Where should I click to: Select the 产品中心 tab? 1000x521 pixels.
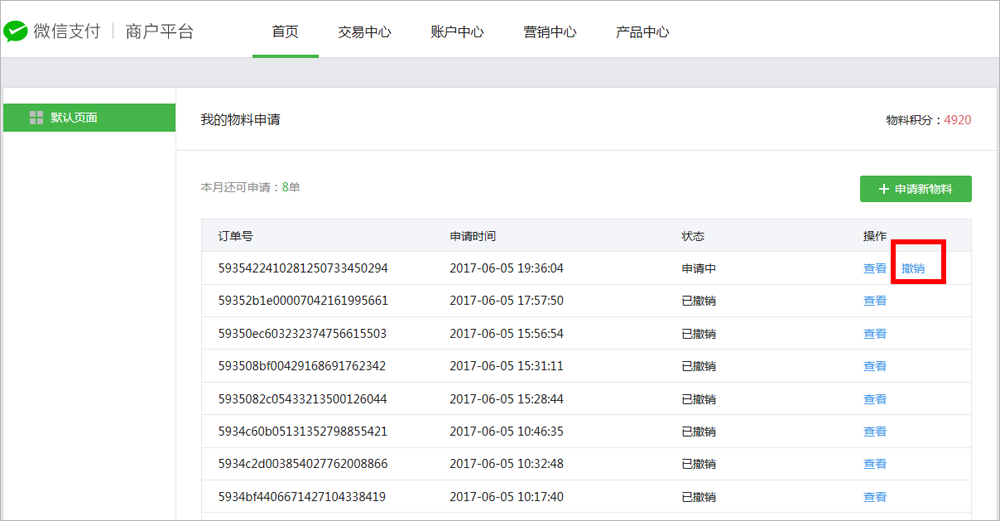pyautogui.click(x=642, y=32)
